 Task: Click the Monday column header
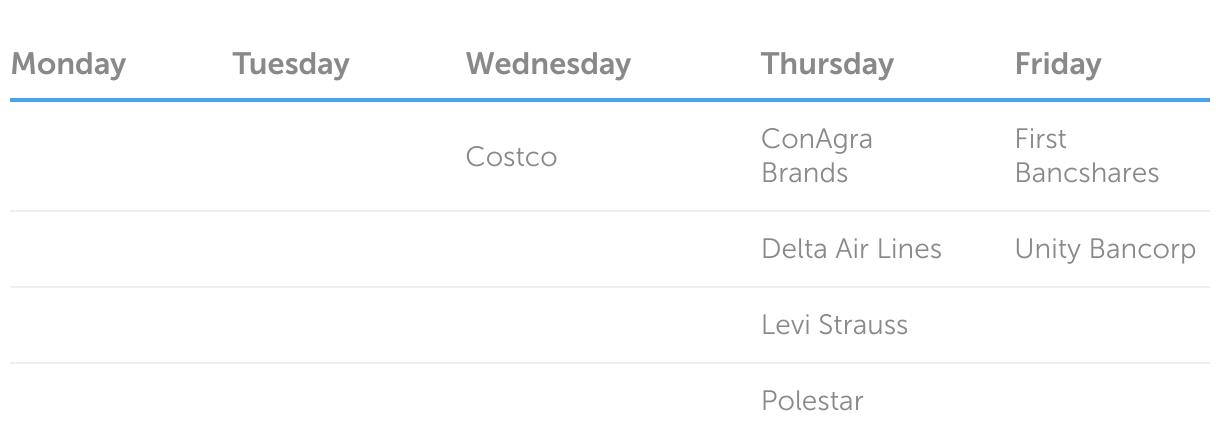point(68,64)
